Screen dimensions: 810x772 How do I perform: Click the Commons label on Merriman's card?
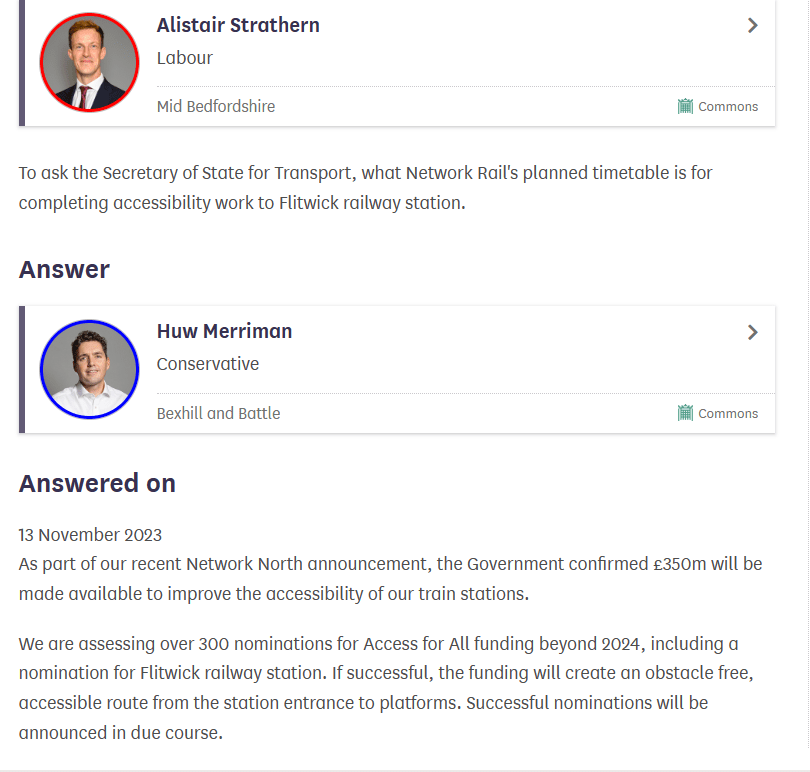click(728, 414)
